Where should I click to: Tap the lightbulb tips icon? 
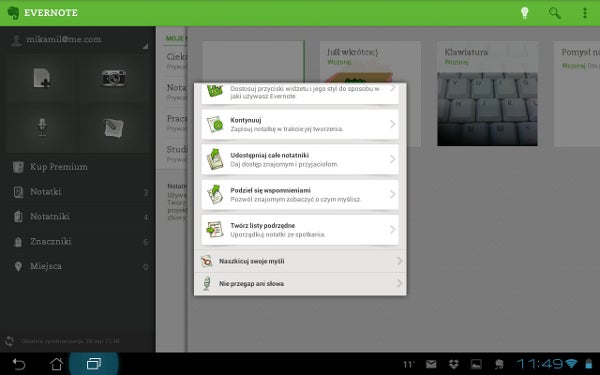[x=525, y=13]
